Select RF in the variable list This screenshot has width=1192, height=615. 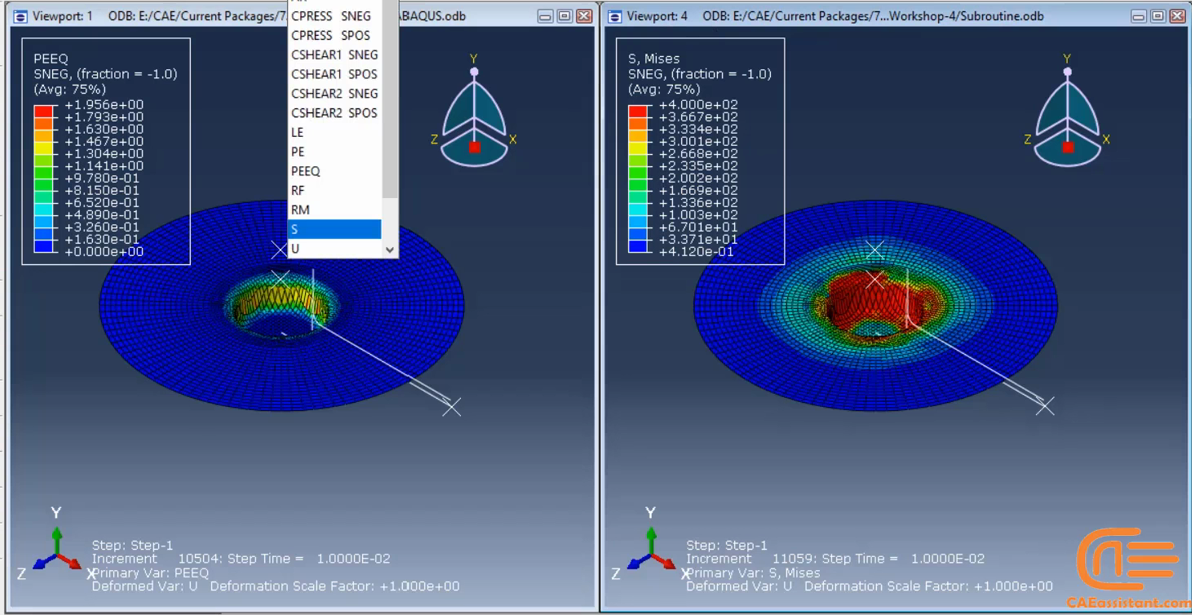[x=334, y=191]
